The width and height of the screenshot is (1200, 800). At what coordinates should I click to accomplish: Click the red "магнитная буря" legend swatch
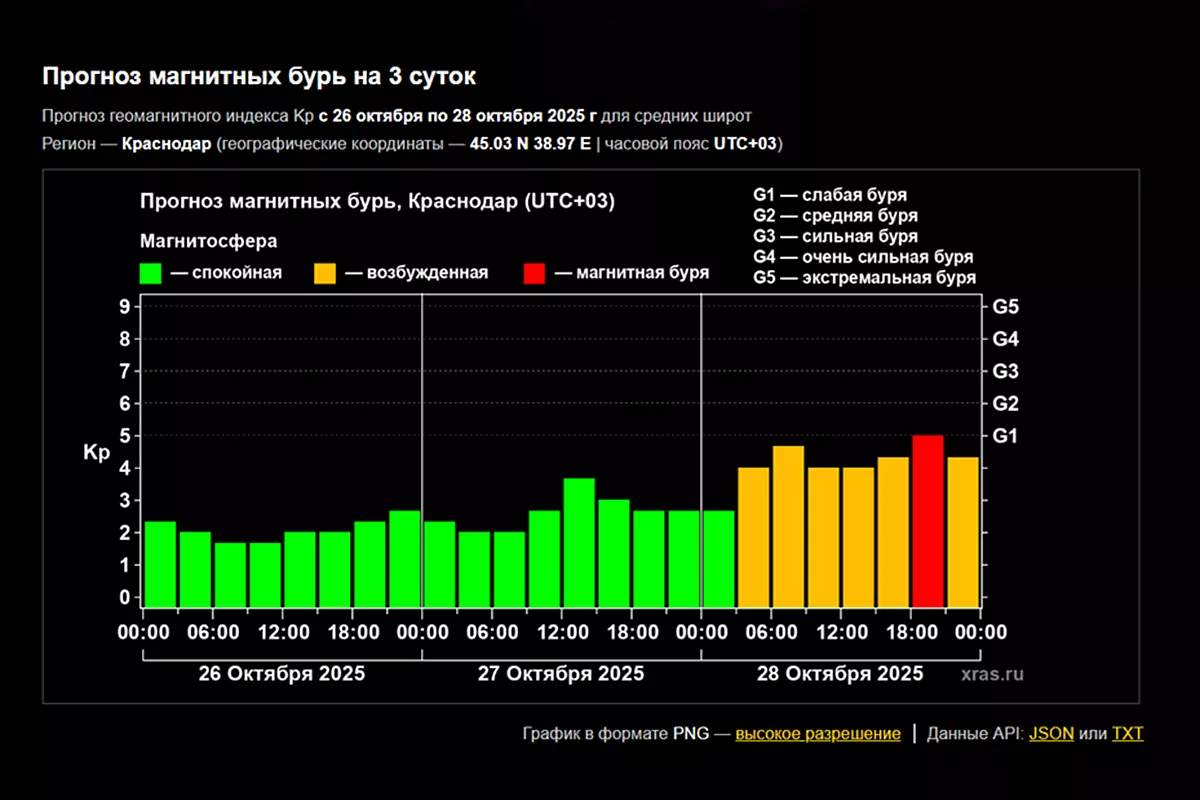(x=534, y=273)
